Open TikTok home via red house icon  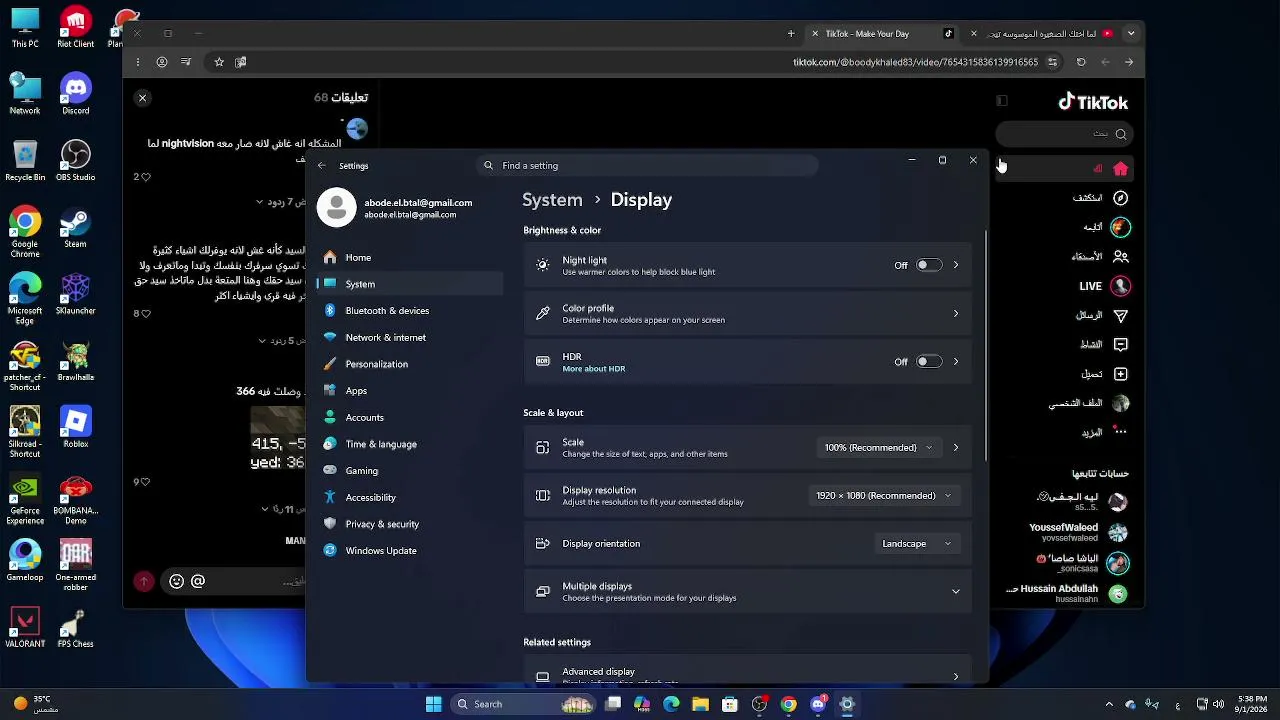pos(1120,169)
